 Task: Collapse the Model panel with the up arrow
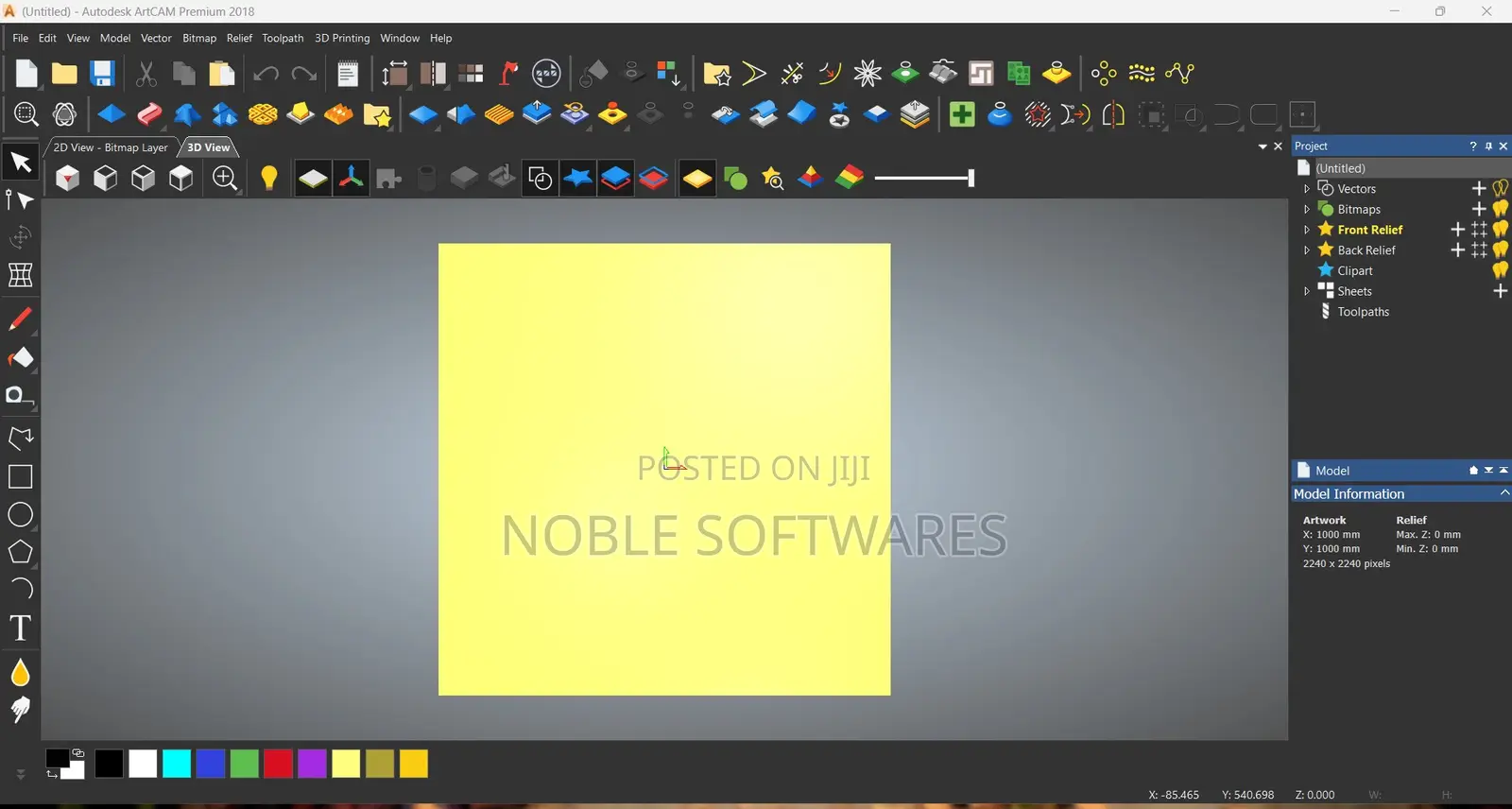tap(1503, 470)
